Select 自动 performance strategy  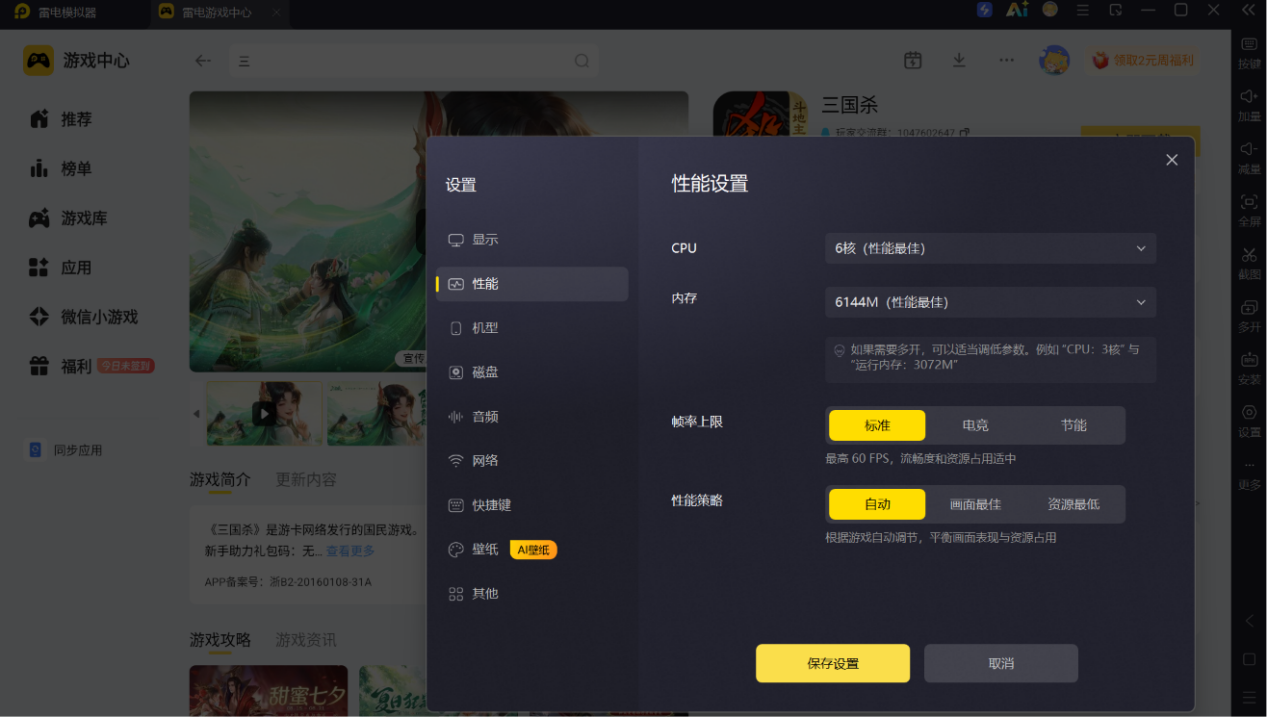877,504
